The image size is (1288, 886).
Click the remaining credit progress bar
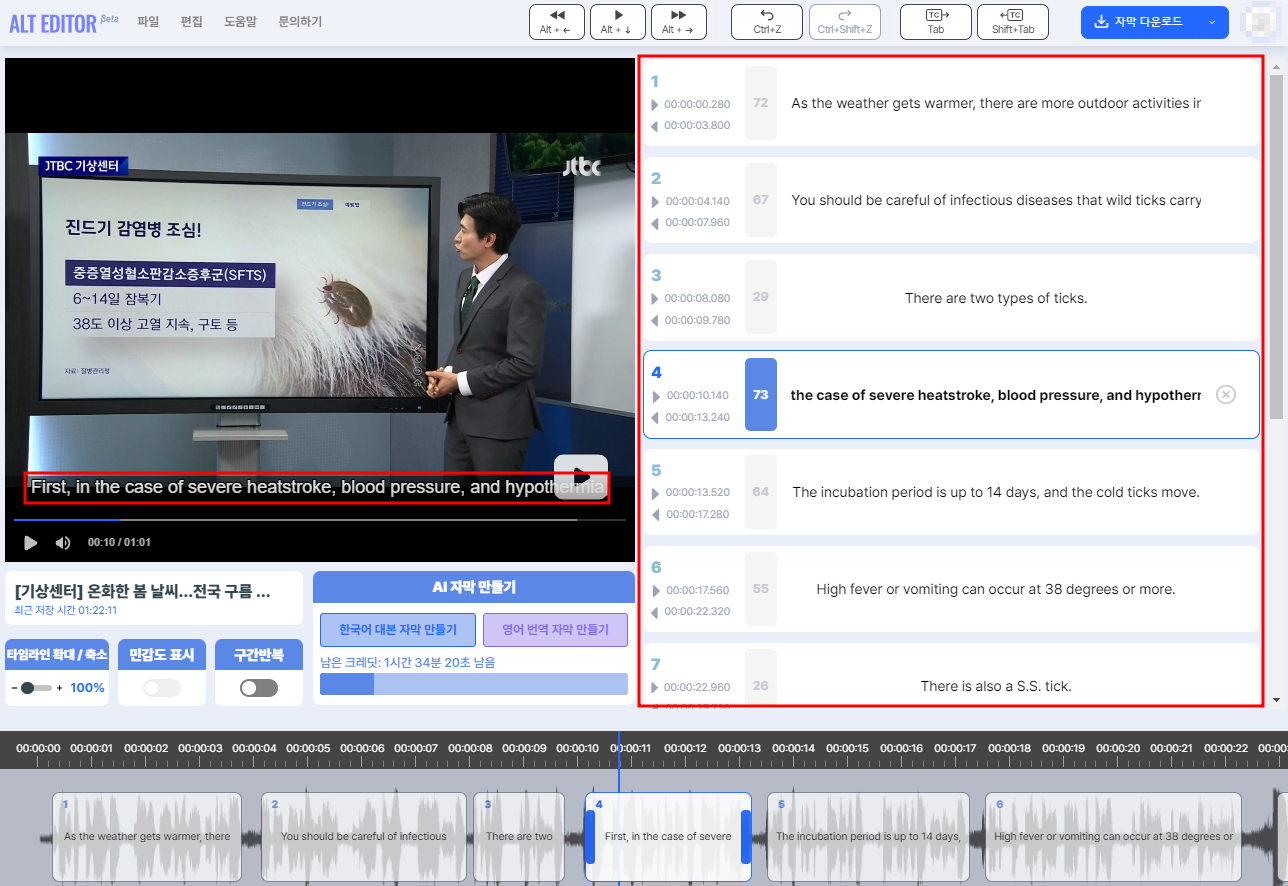[x=474, y=684]
